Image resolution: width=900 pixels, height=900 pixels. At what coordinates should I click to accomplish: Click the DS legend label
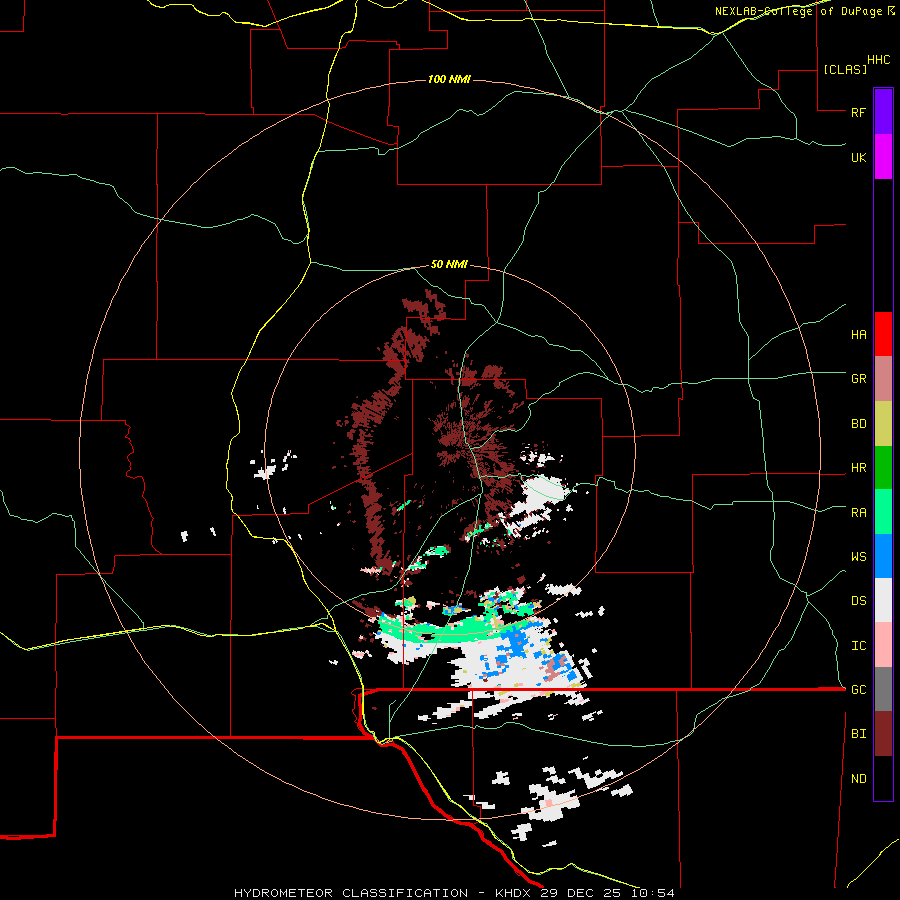pos(858,601)
